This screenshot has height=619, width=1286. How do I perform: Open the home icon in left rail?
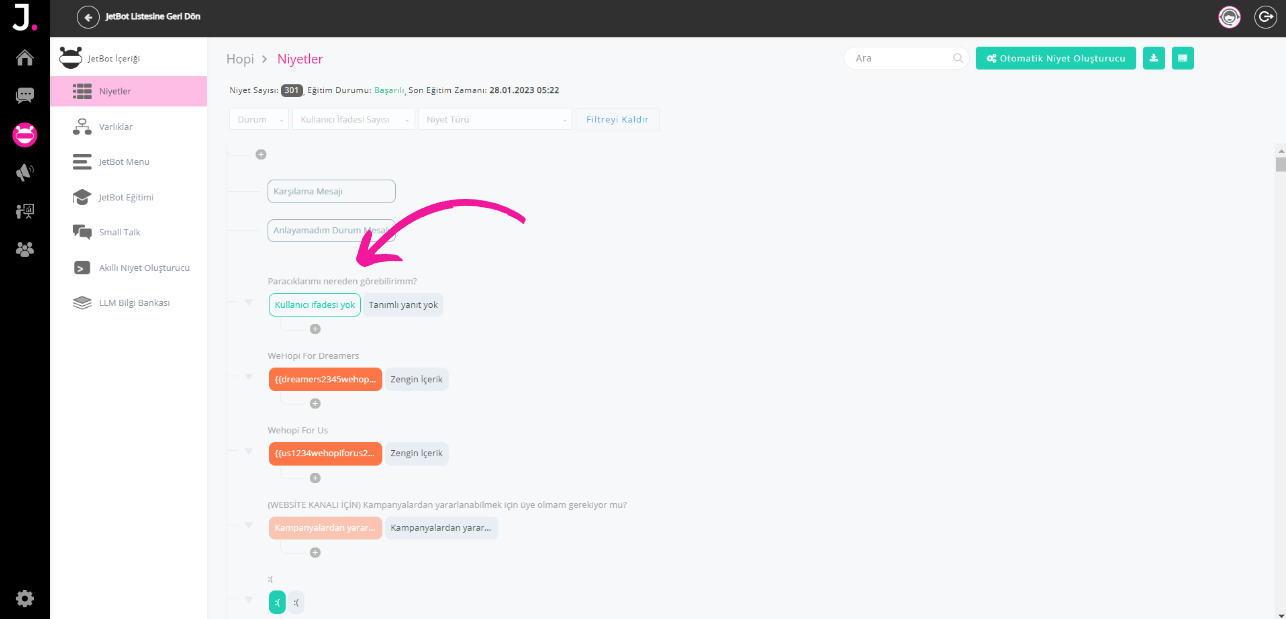[x=25, y=58]
